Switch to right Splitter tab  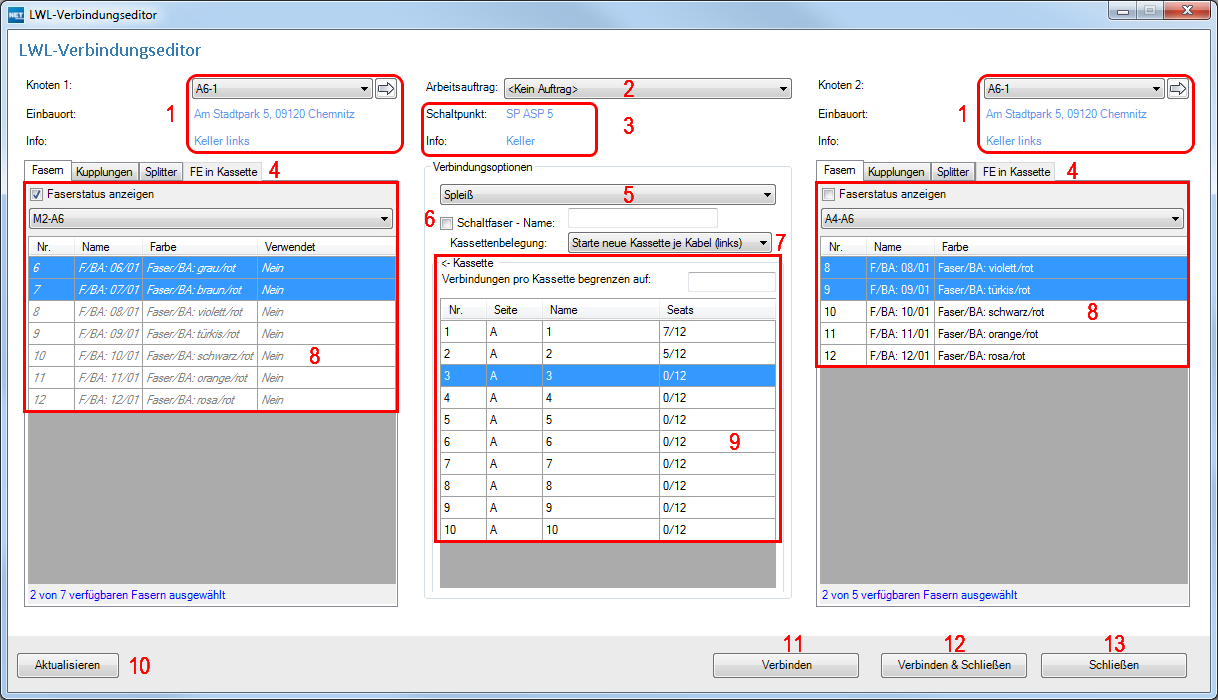[952, 172]
